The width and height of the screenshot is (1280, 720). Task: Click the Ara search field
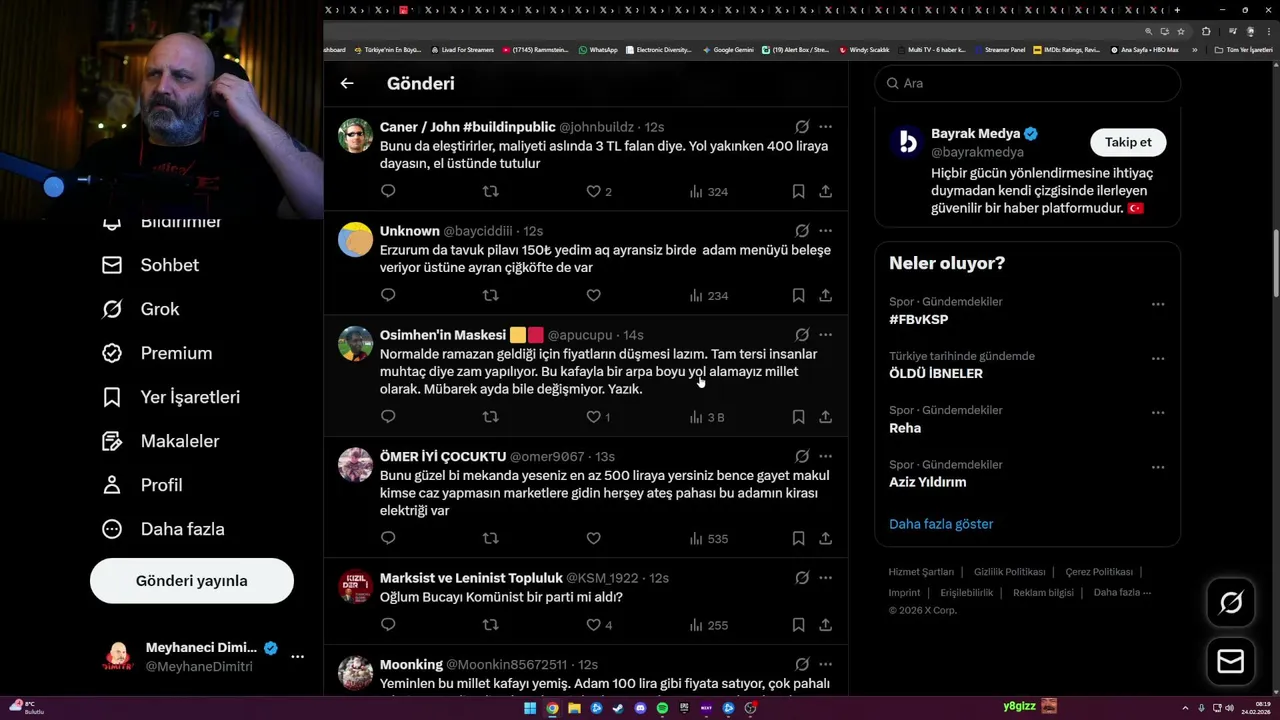pos(1028,83)
